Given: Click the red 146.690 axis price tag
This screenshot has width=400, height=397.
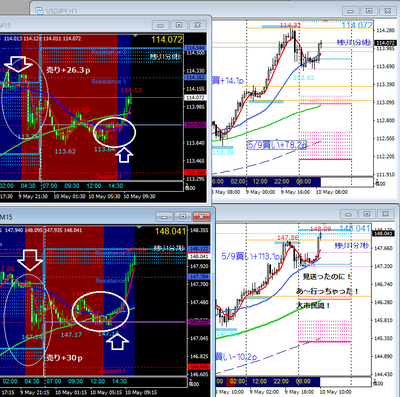Looking at the screenshot, I should tap(199, 367).
